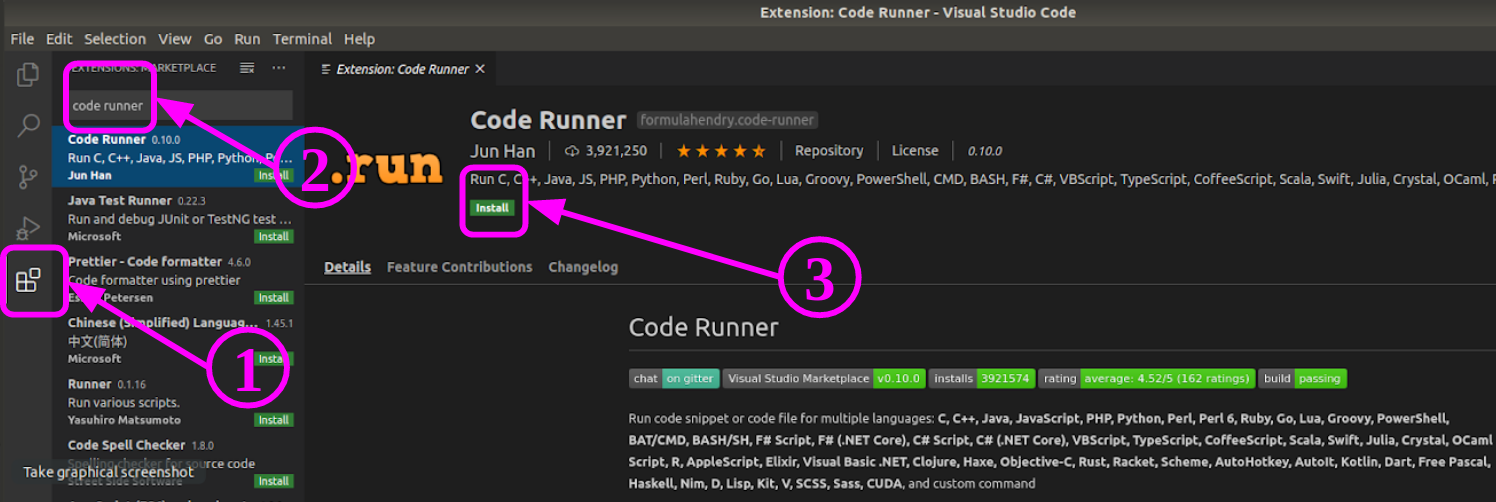
Task: Switch to the Feature Contributions tab
Action: [x=459, y=267]
